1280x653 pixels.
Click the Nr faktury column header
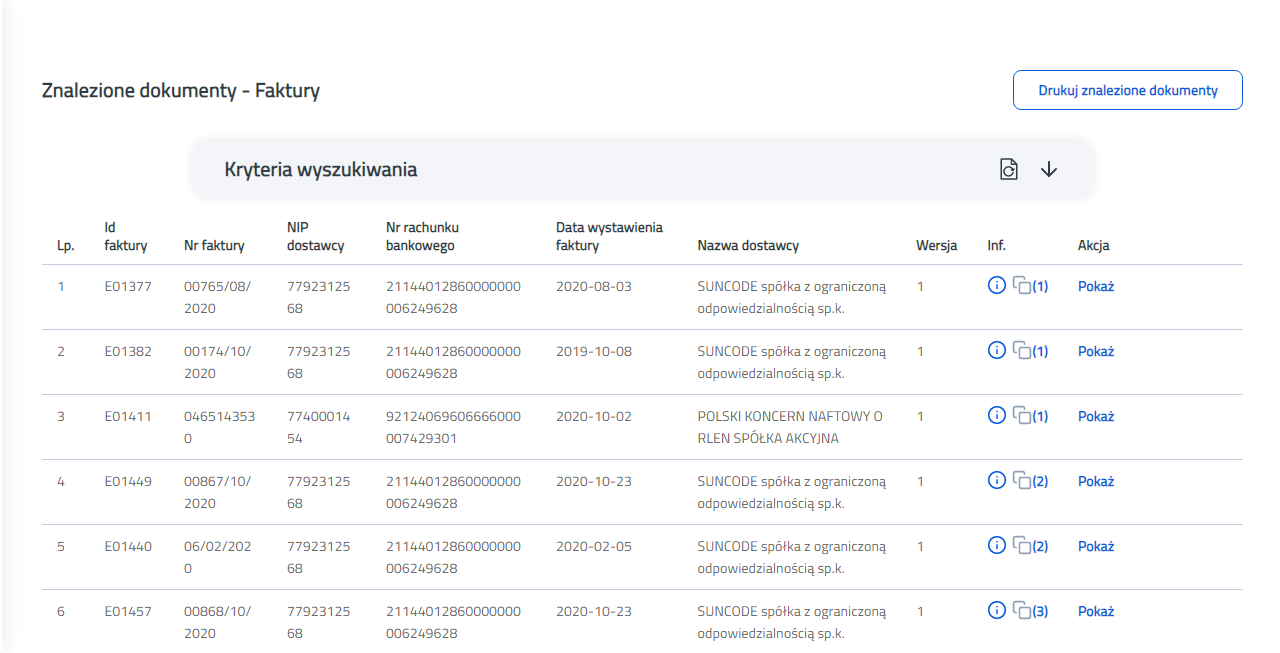(213, 245)
